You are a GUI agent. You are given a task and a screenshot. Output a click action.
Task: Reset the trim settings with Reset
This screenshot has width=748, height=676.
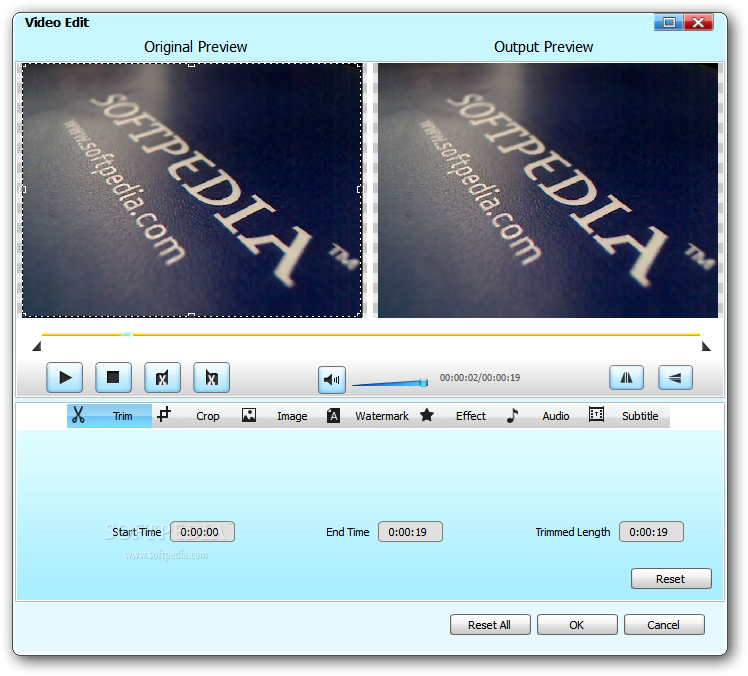point(671,579)
